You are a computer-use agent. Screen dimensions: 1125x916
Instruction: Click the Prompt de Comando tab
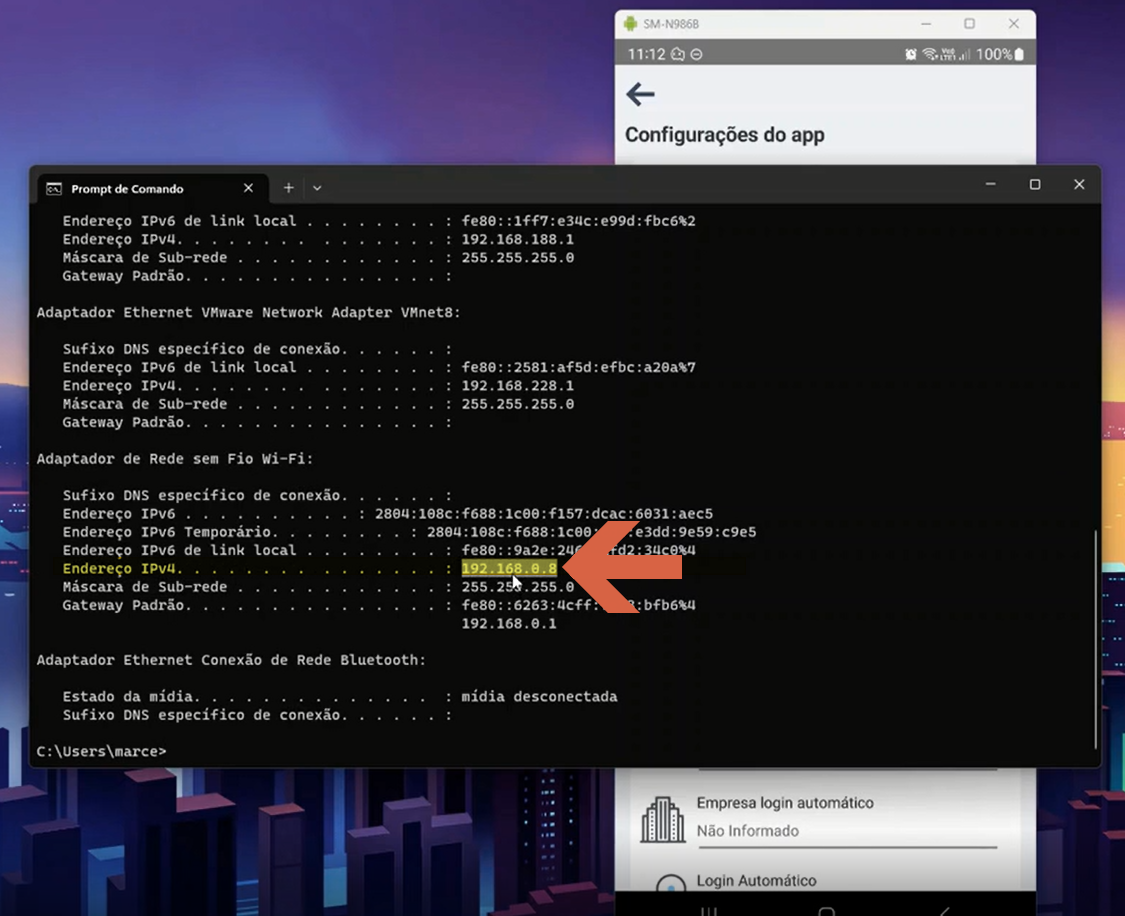pos(153,189)
